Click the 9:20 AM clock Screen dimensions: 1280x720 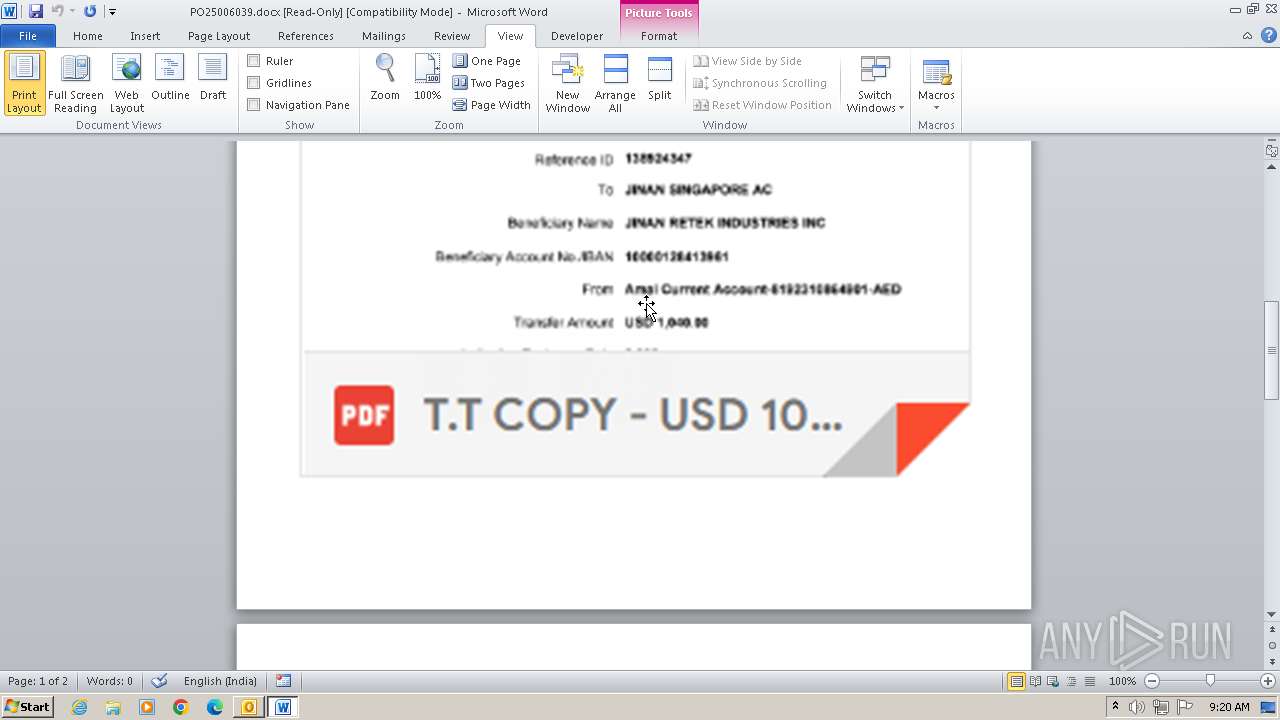click(x=1229, y=707)
